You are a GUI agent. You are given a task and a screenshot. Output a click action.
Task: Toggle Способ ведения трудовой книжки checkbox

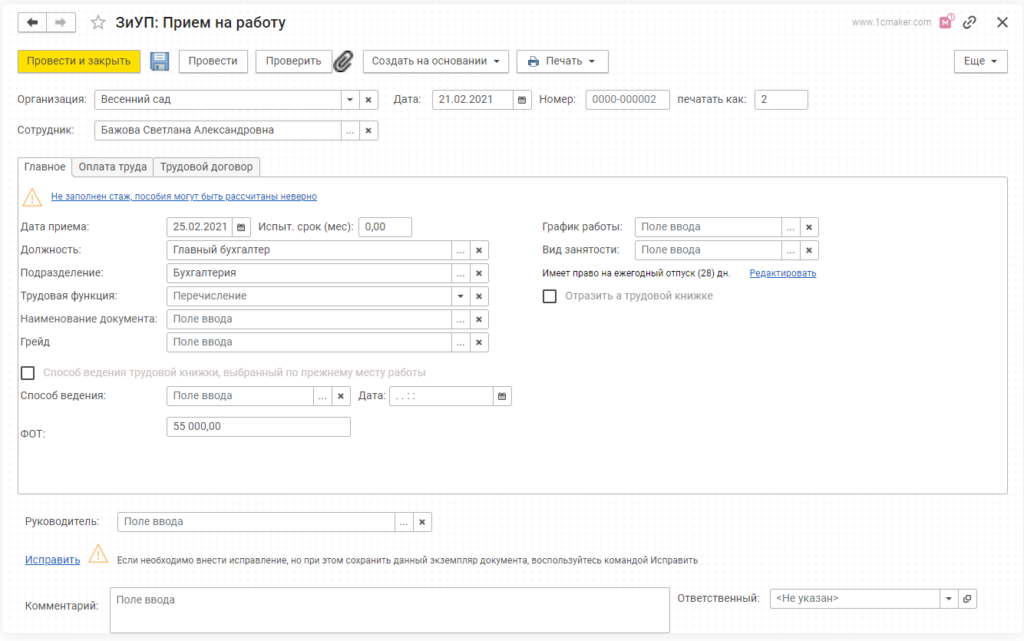pos(28,373)
